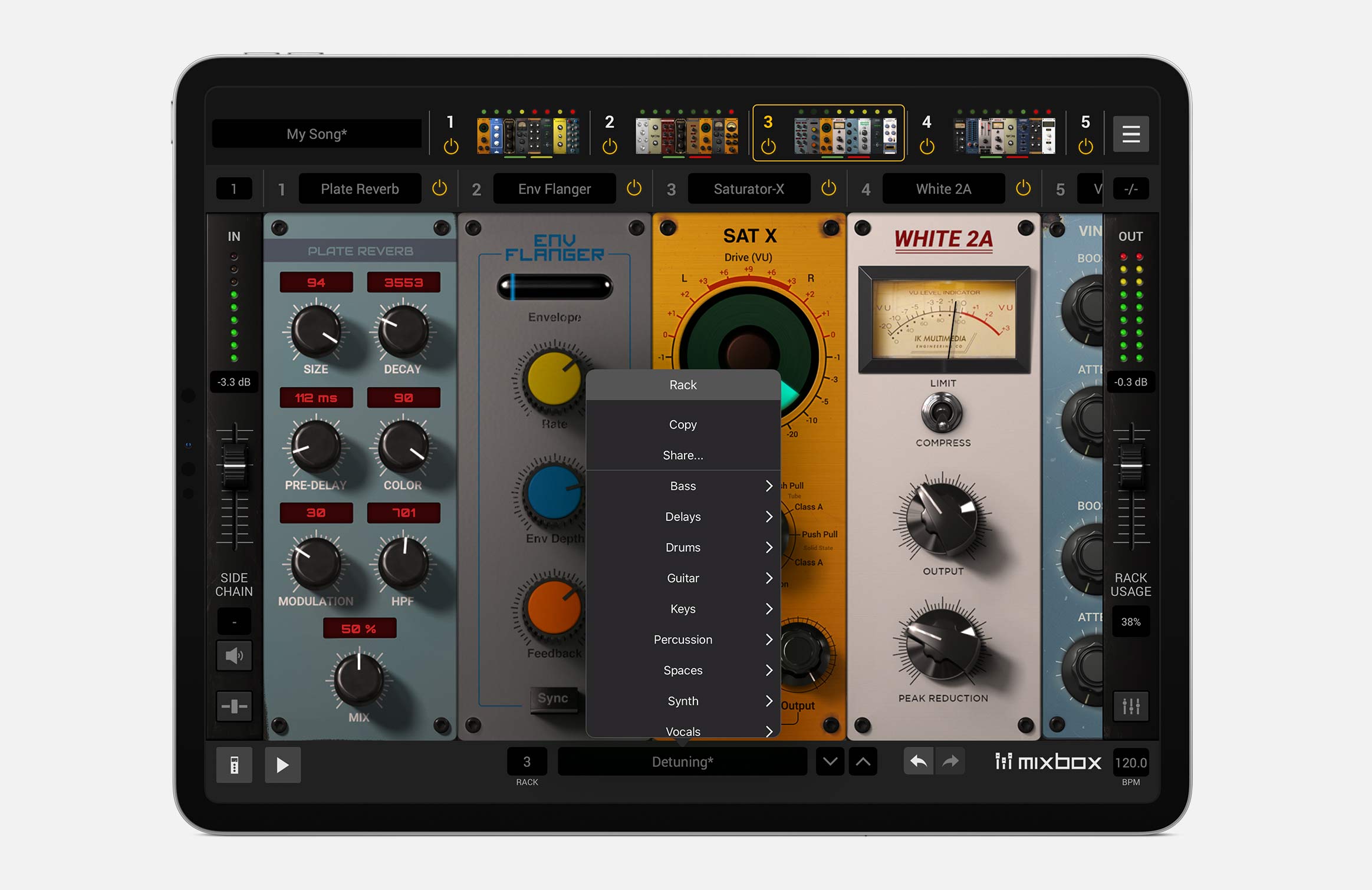Expand the Bass preset category
Image resolution: width=1372 pixels, height=890 pixels.
click(683, 486)
